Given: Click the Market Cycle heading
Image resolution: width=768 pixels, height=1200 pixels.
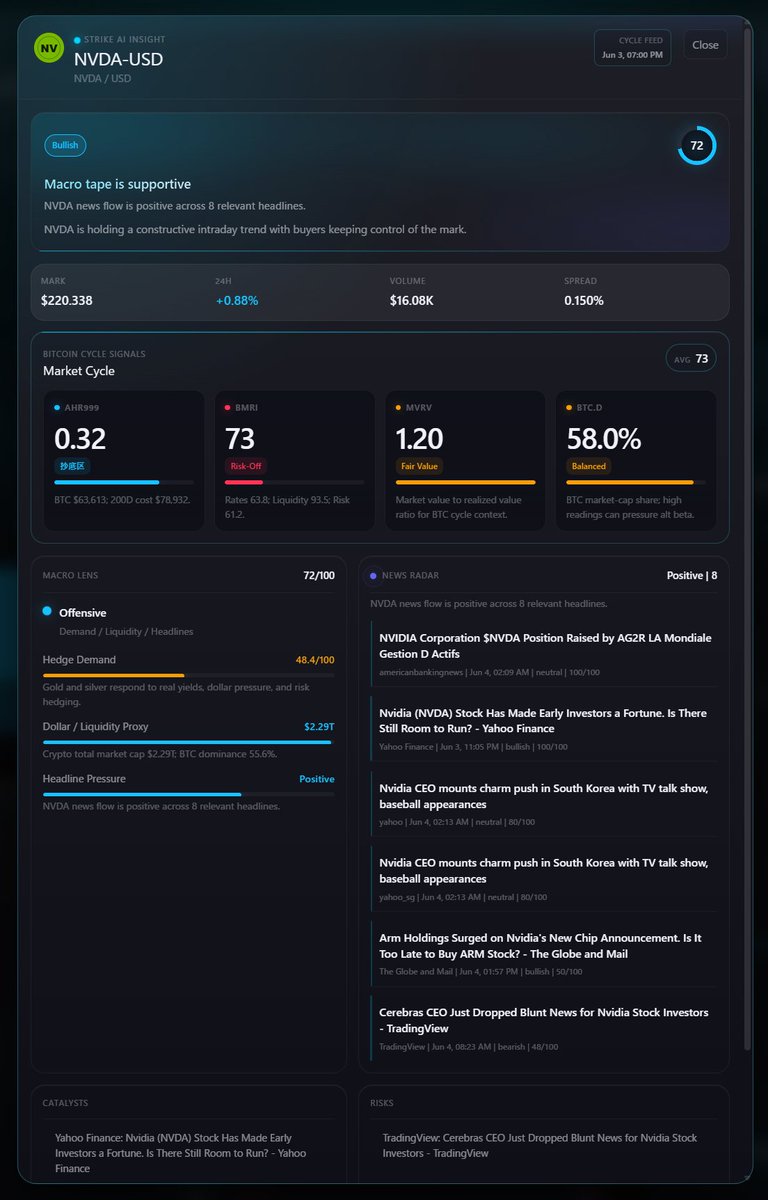Looking at the screenshot, I should (79, 371).
